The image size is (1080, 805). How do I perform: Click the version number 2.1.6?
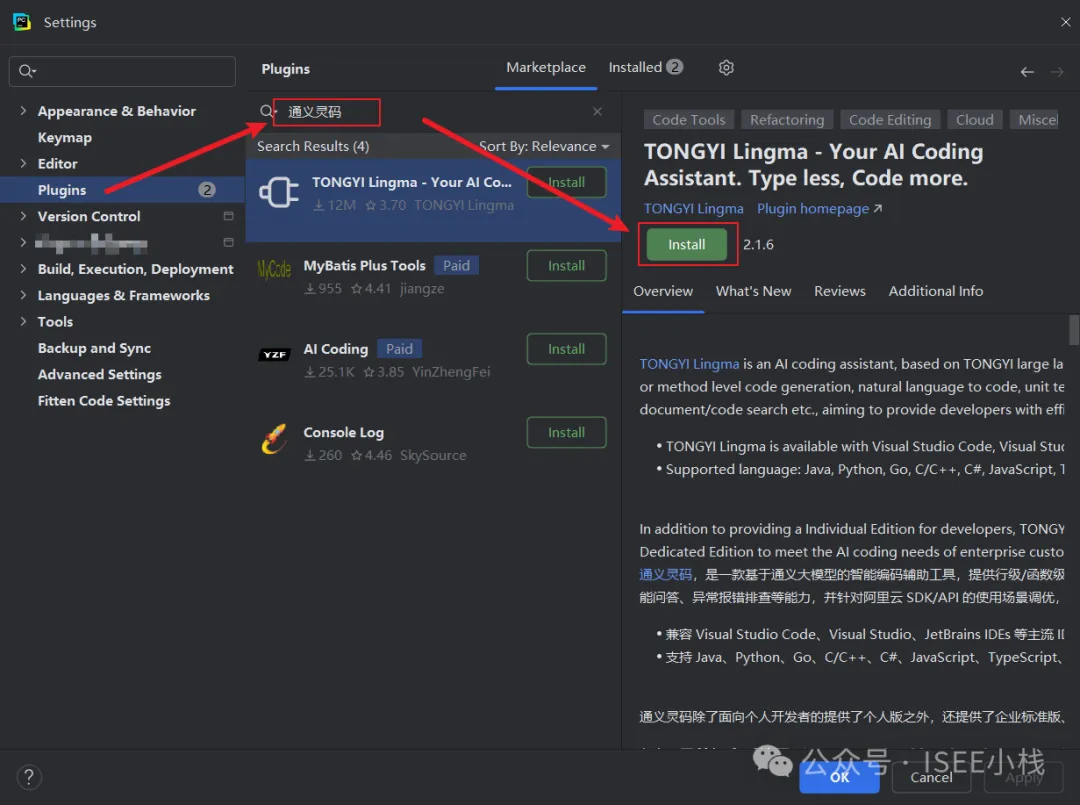758,244
